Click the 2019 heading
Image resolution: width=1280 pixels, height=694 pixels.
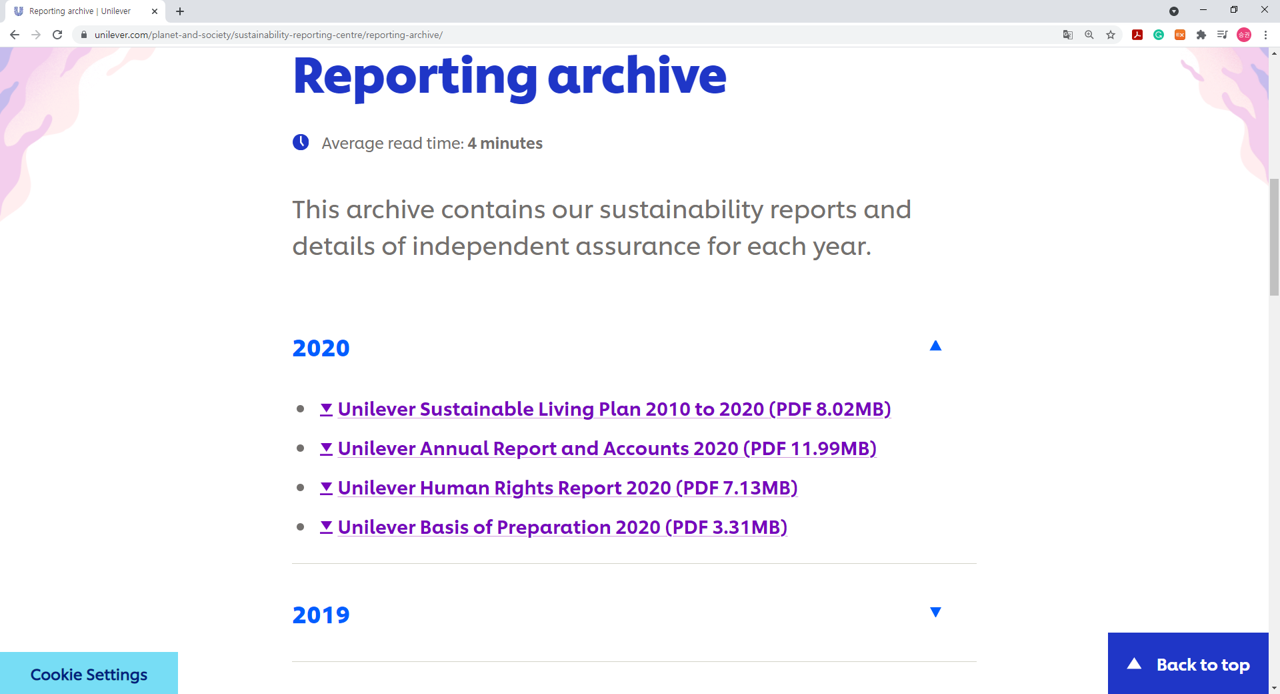click(321, 614)
